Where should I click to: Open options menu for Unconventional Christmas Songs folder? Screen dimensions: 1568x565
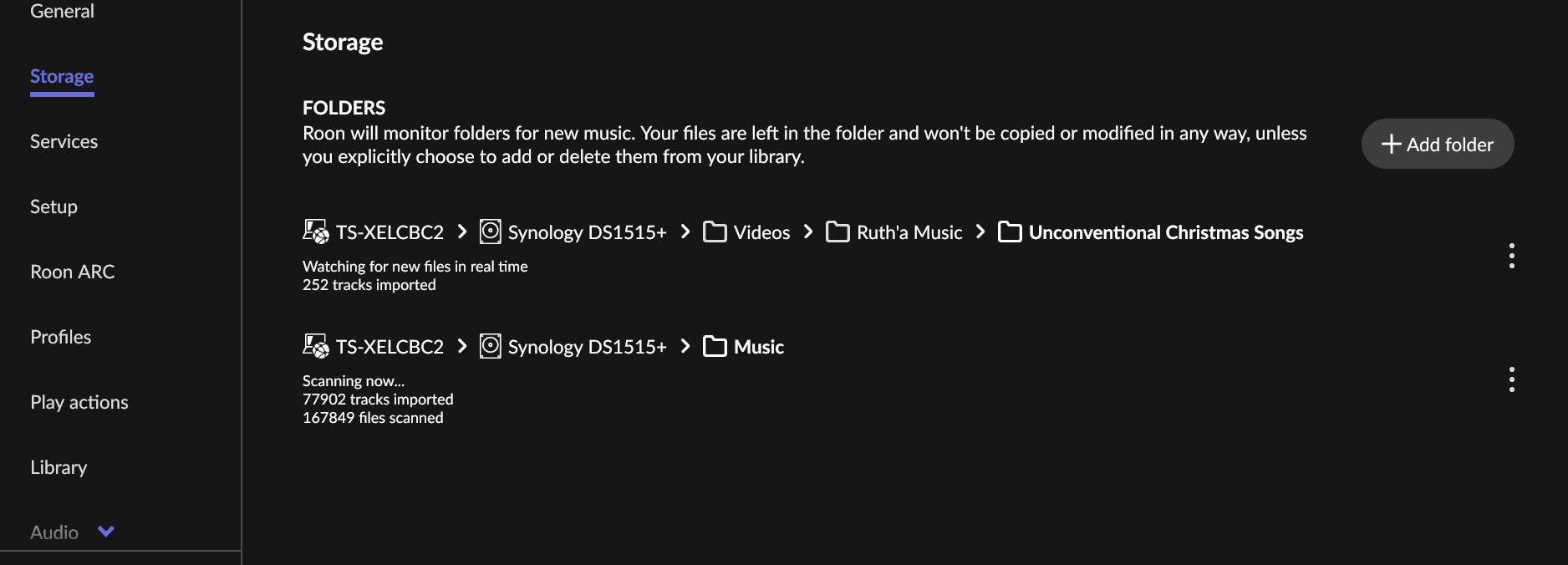pos(1511,256)
